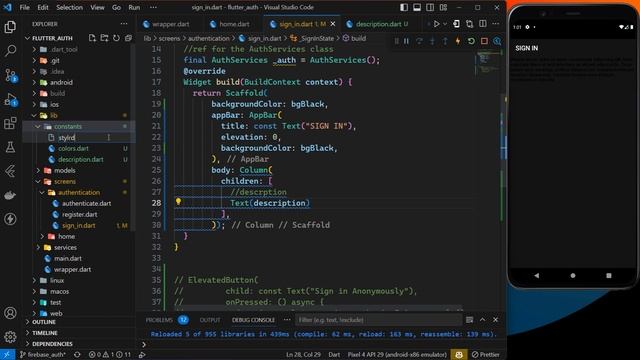Open the Thunder Client lightning icon
The width and height of the screenshot is (640, 360).
10,219
